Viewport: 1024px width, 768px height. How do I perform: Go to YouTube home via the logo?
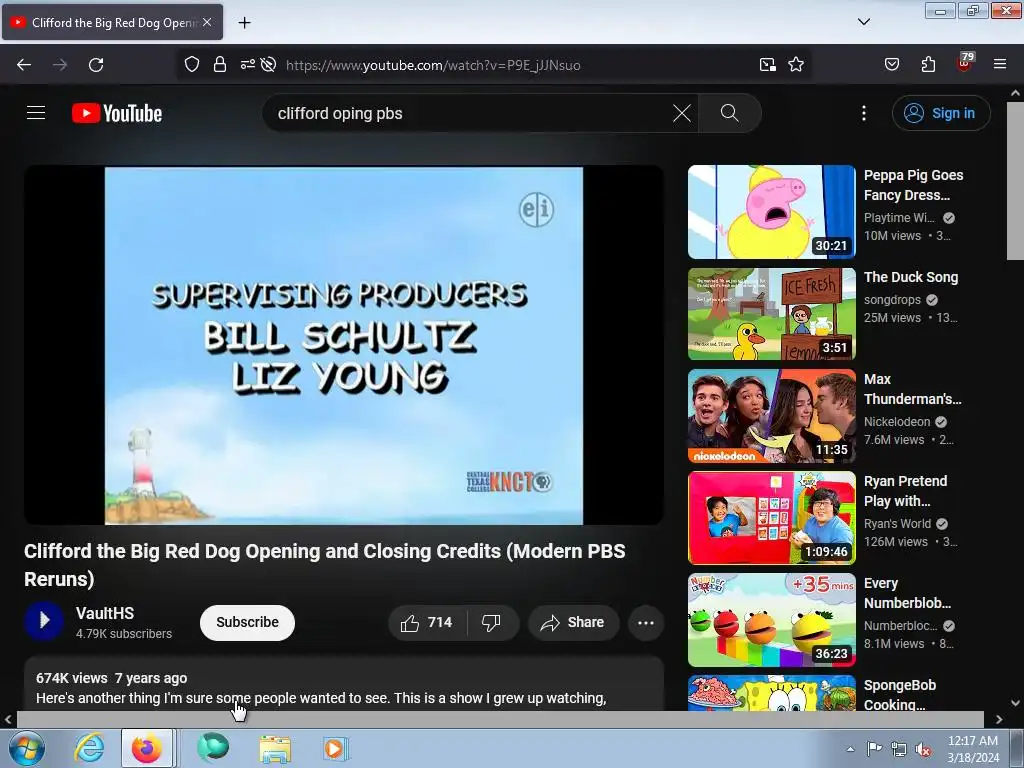point(117,113)
